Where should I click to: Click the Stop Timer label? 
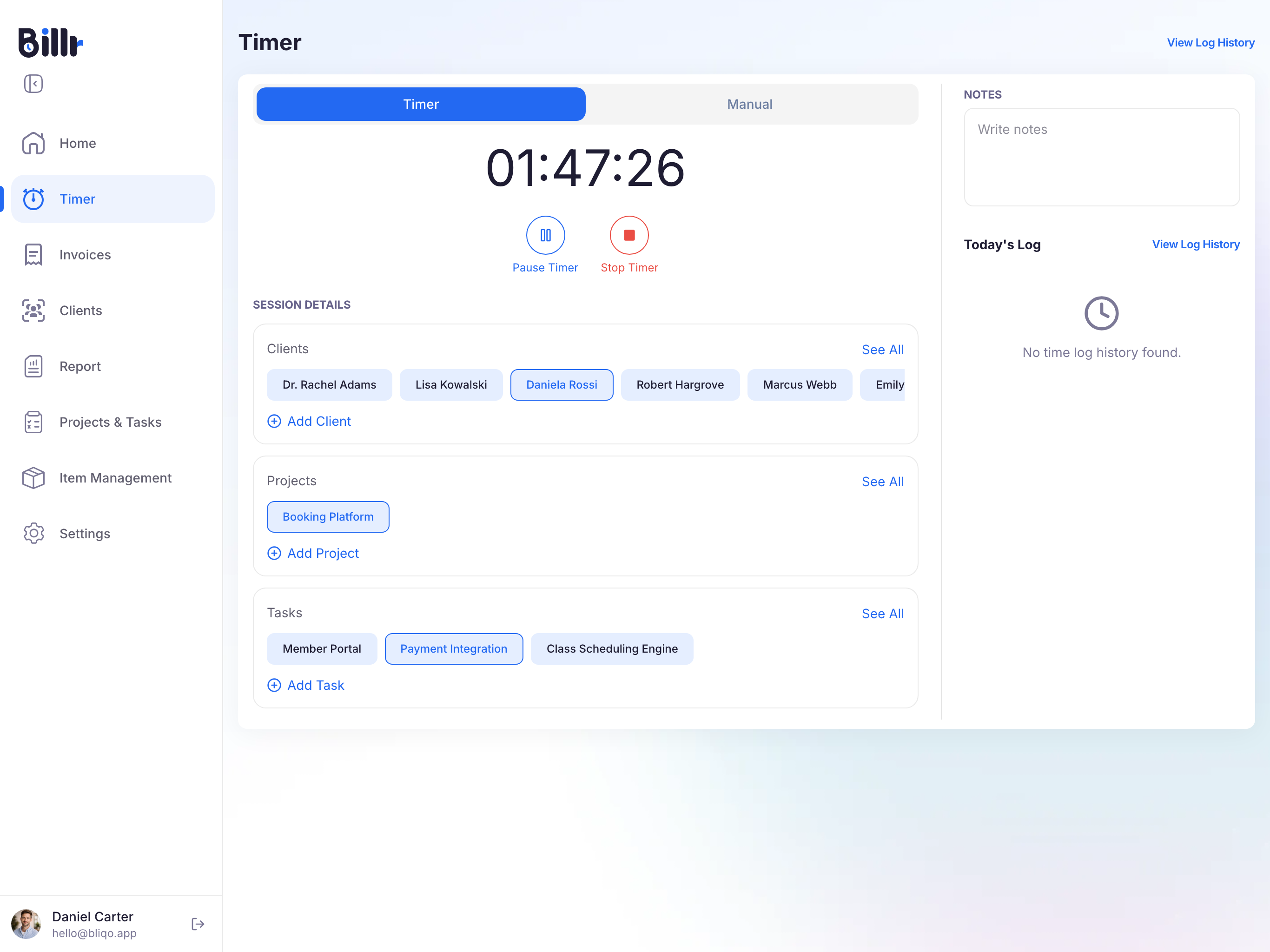629,268
